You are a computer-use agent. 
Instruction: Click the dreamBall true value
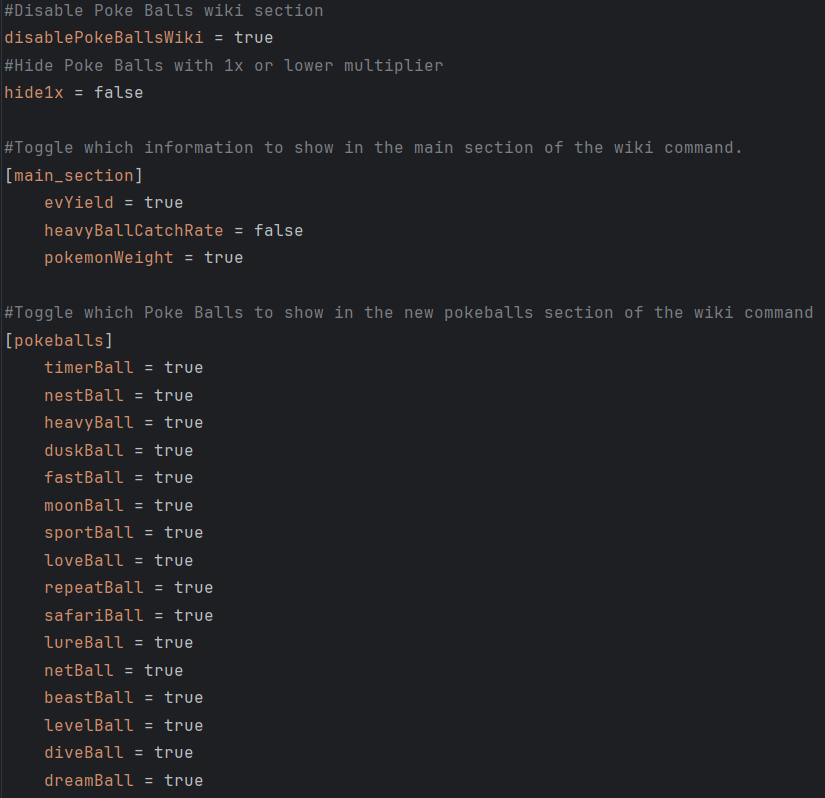tap(183, 780)
